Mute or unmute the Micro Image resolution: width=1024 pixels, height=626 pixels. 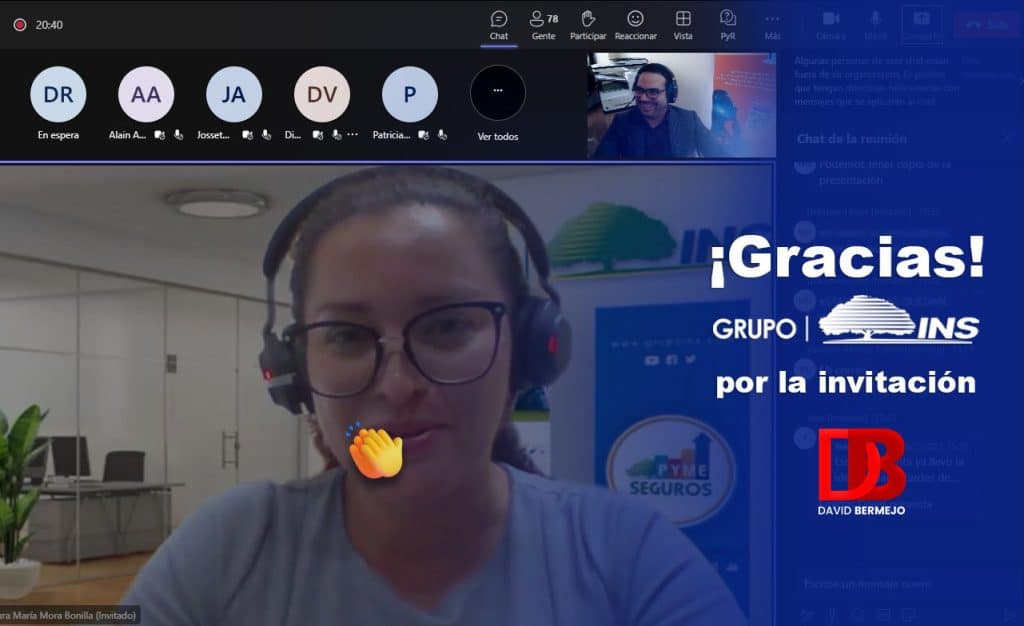(876, 24)
